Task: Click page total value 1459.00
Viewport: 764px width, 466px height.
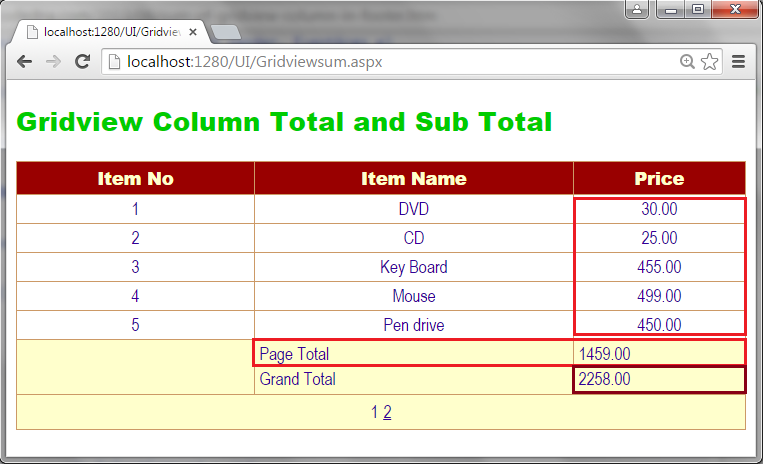Action: 605,354
